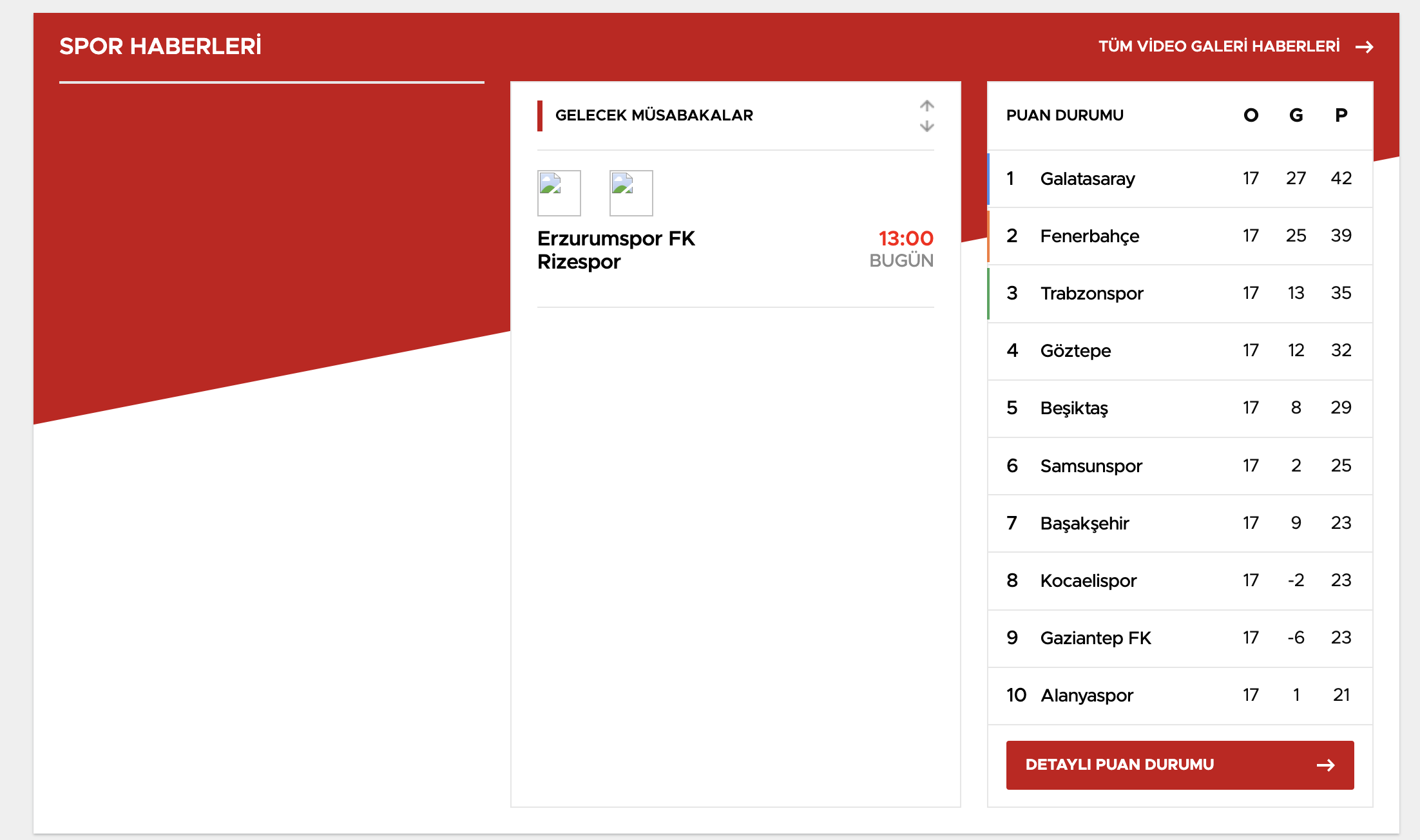Click Samsunspor's 25 points value
This screenshot has height=840, width=1420.
pyautogui.click(x=1341, y=465)
